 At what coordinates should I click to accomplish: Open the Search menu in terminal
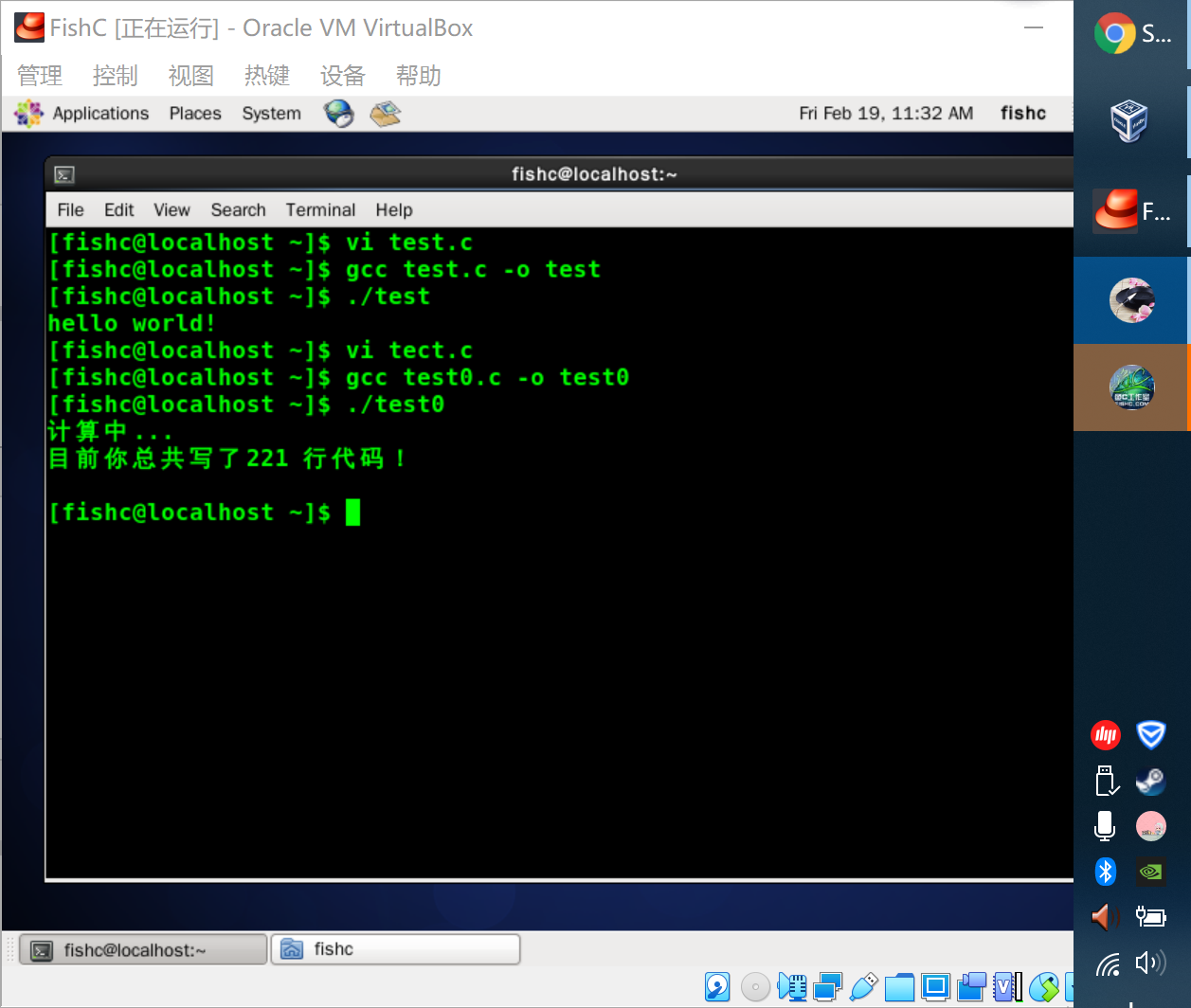(x=238, y=210)
